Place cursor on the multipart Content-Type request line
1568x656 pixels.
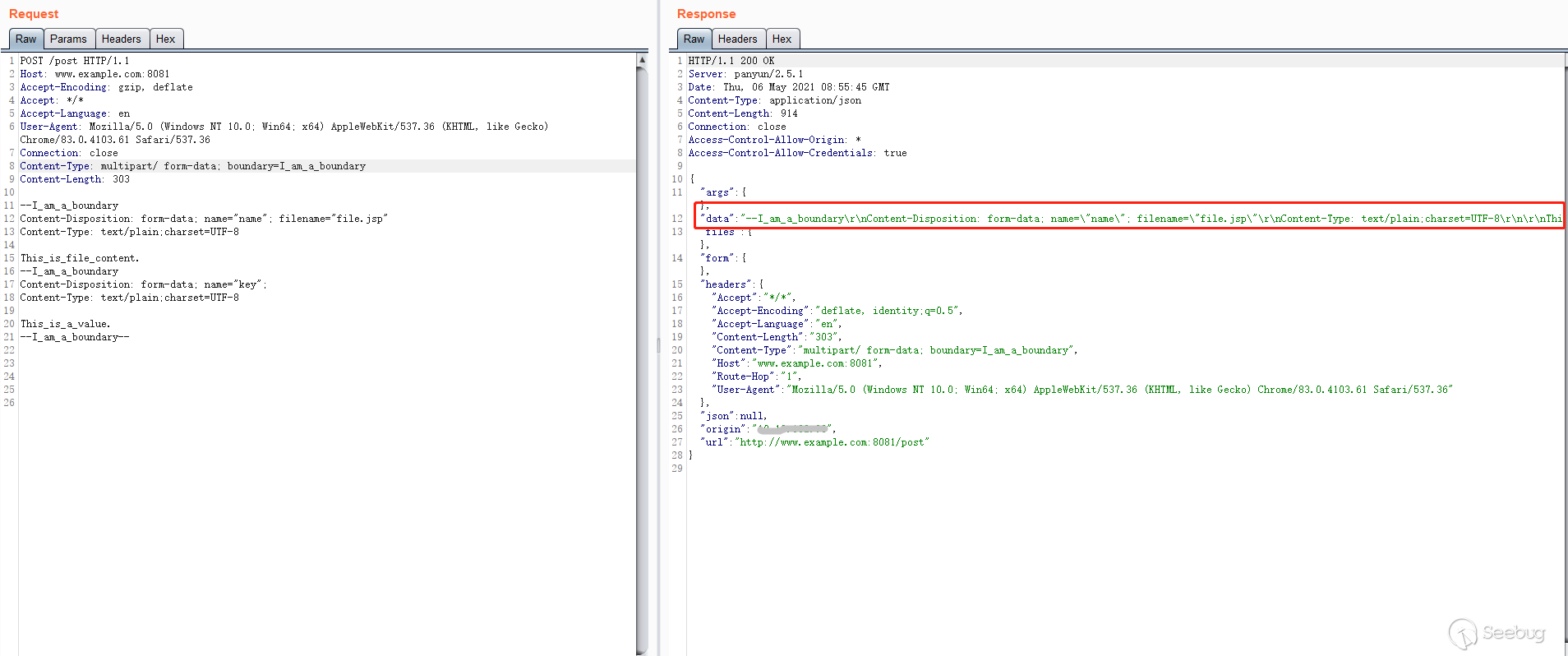192,166
